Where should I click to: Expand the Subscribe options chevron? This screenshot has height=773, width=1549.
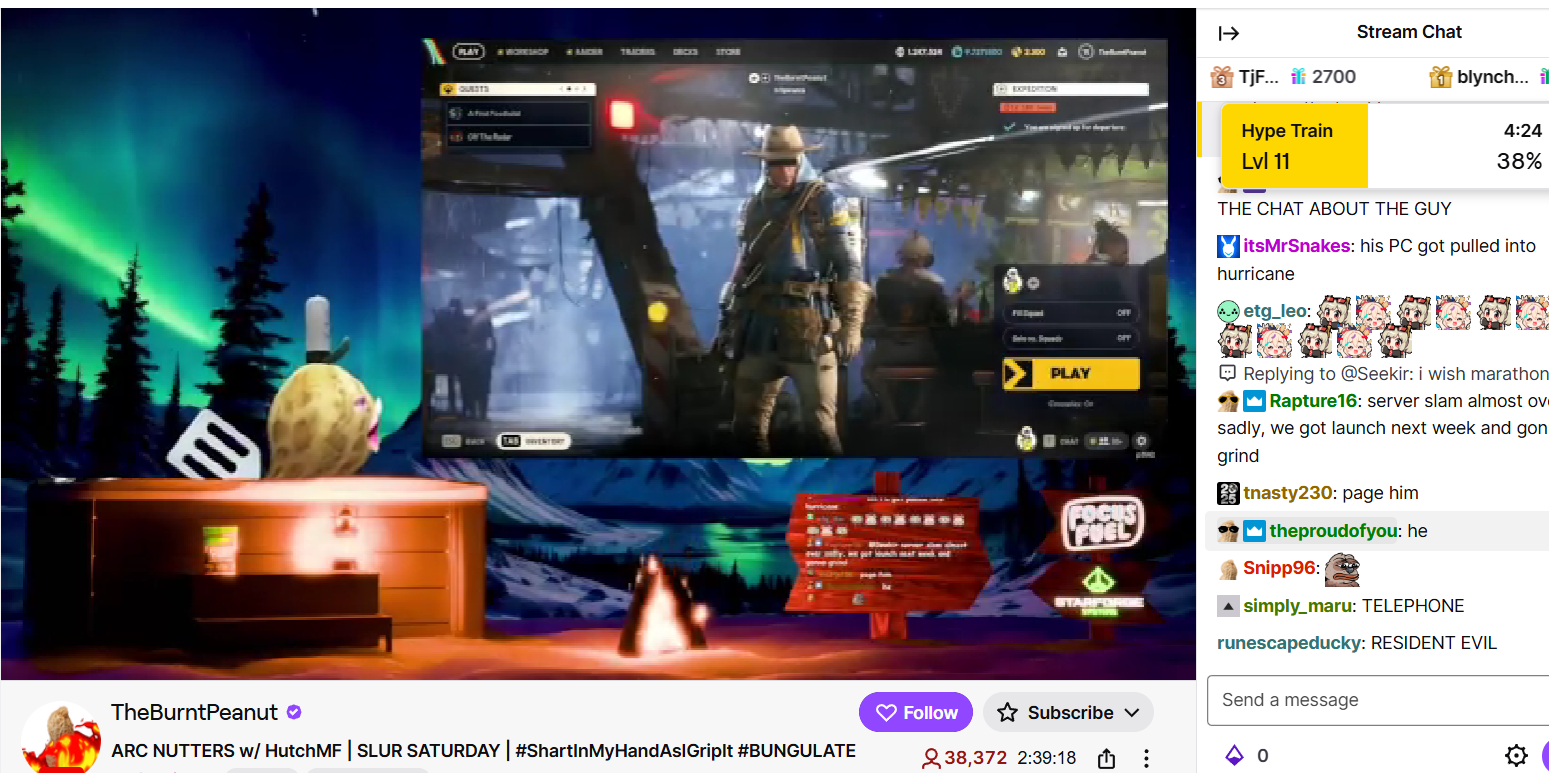point(1132,712)
